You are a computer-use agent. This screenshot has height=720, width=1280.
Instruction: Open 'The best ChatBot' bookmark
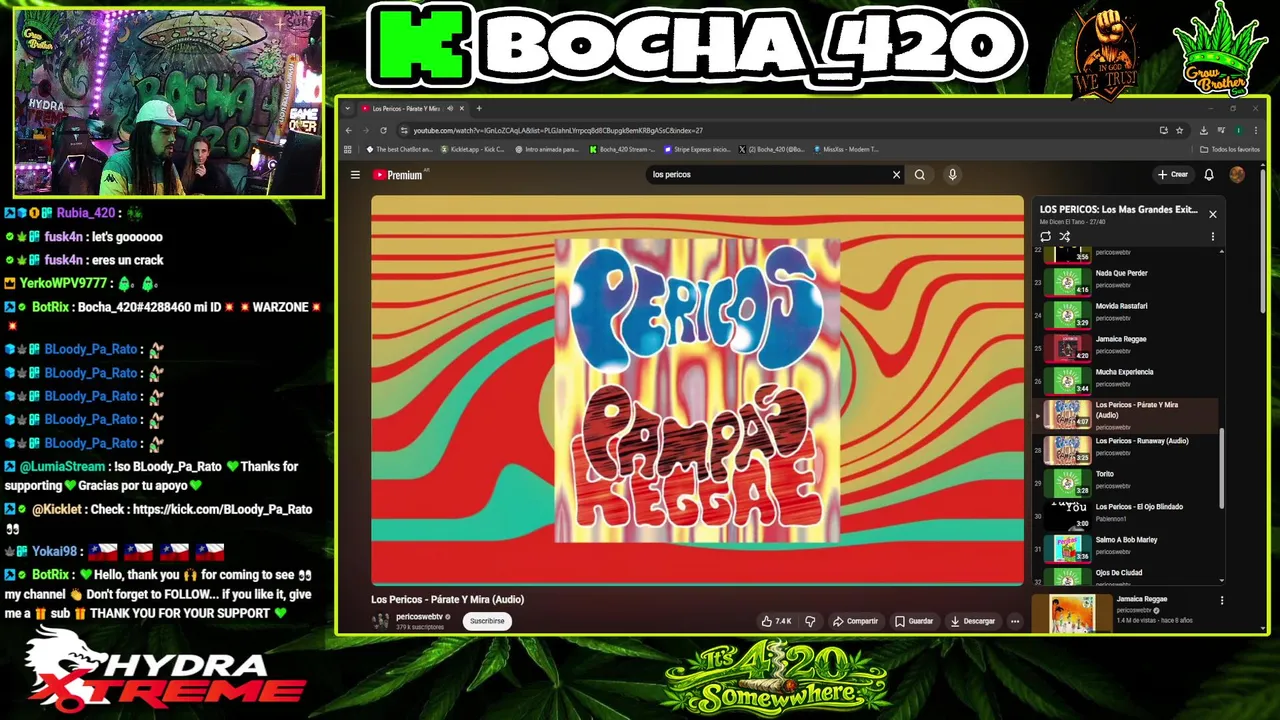coord(399,149)
